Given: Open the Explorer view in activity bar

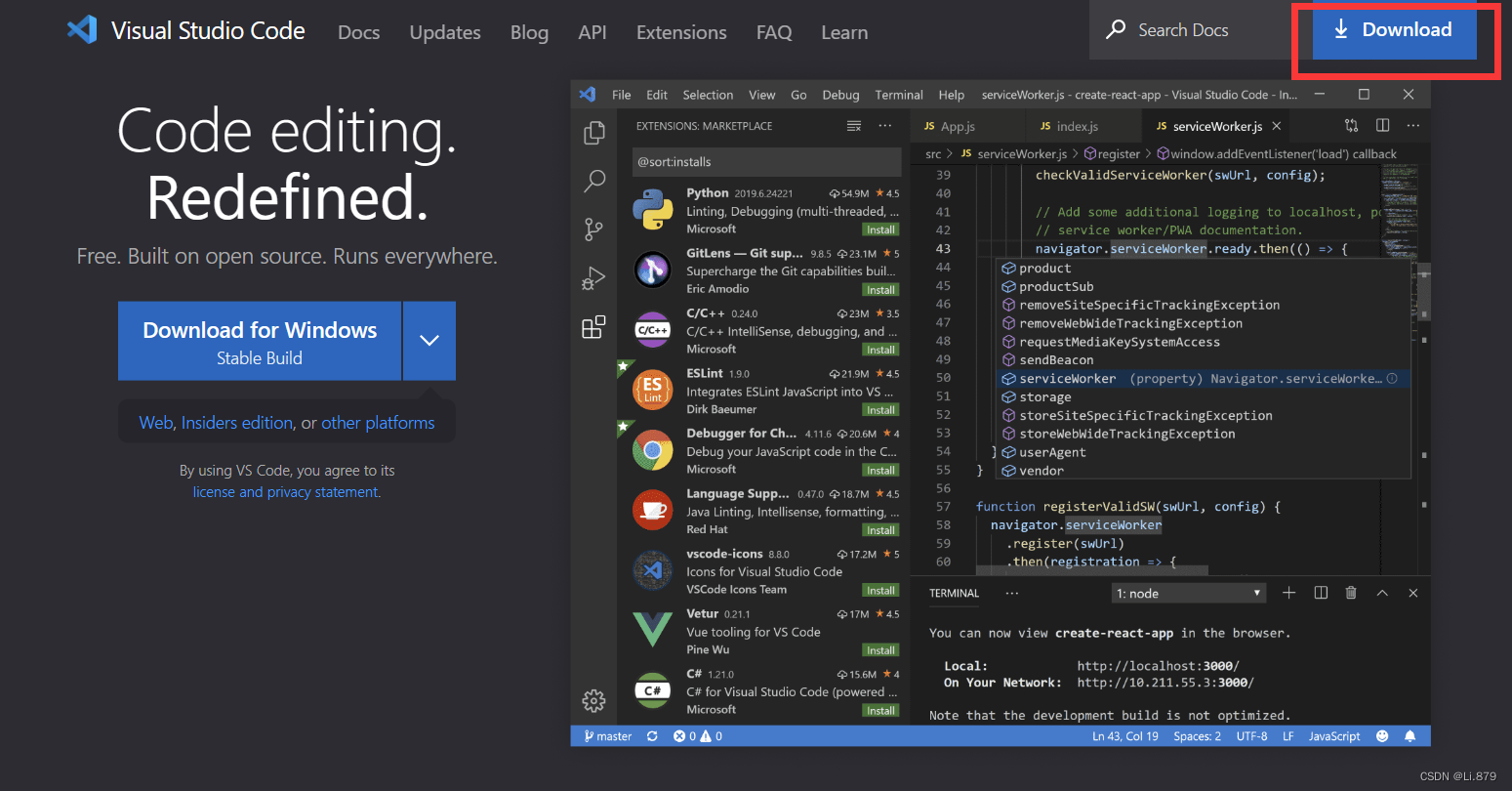Looking at the screenshot, I should pos(593,133).
